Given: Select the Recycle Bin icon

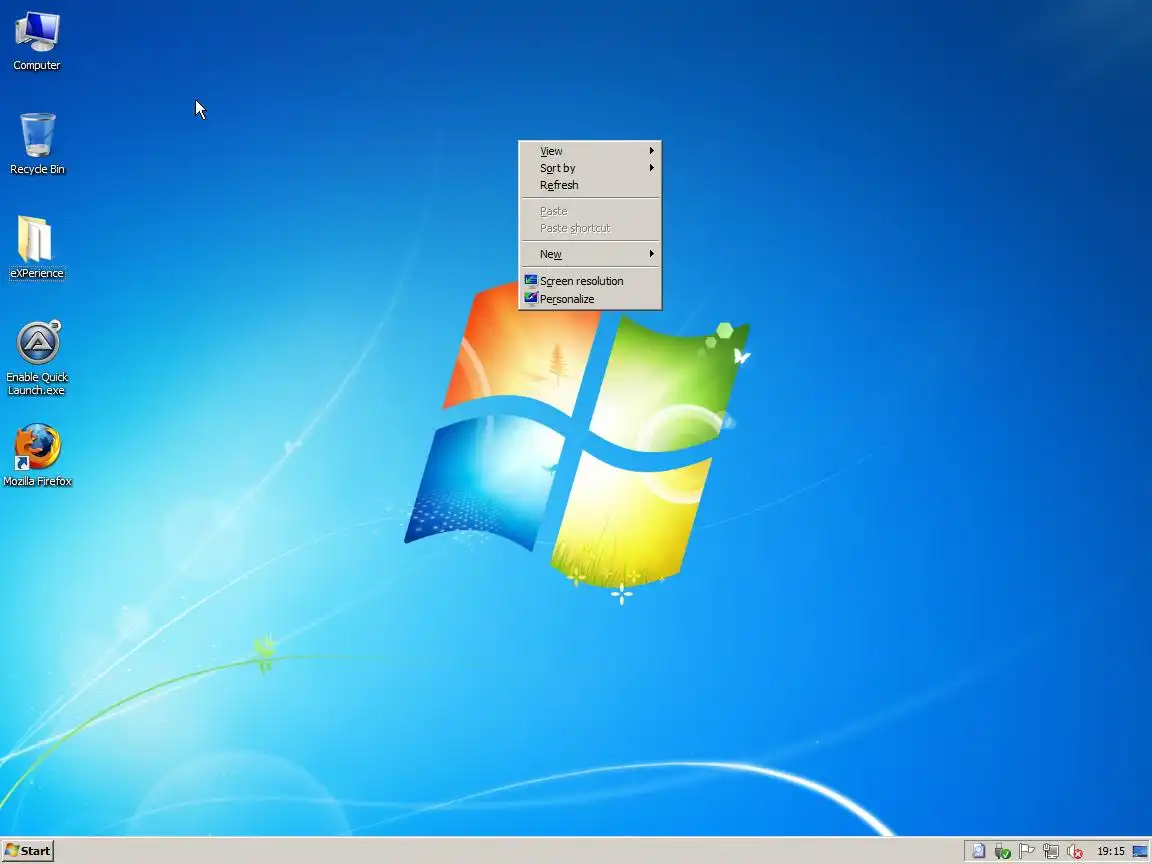Looking at the screenshot, I should point(37,135).
